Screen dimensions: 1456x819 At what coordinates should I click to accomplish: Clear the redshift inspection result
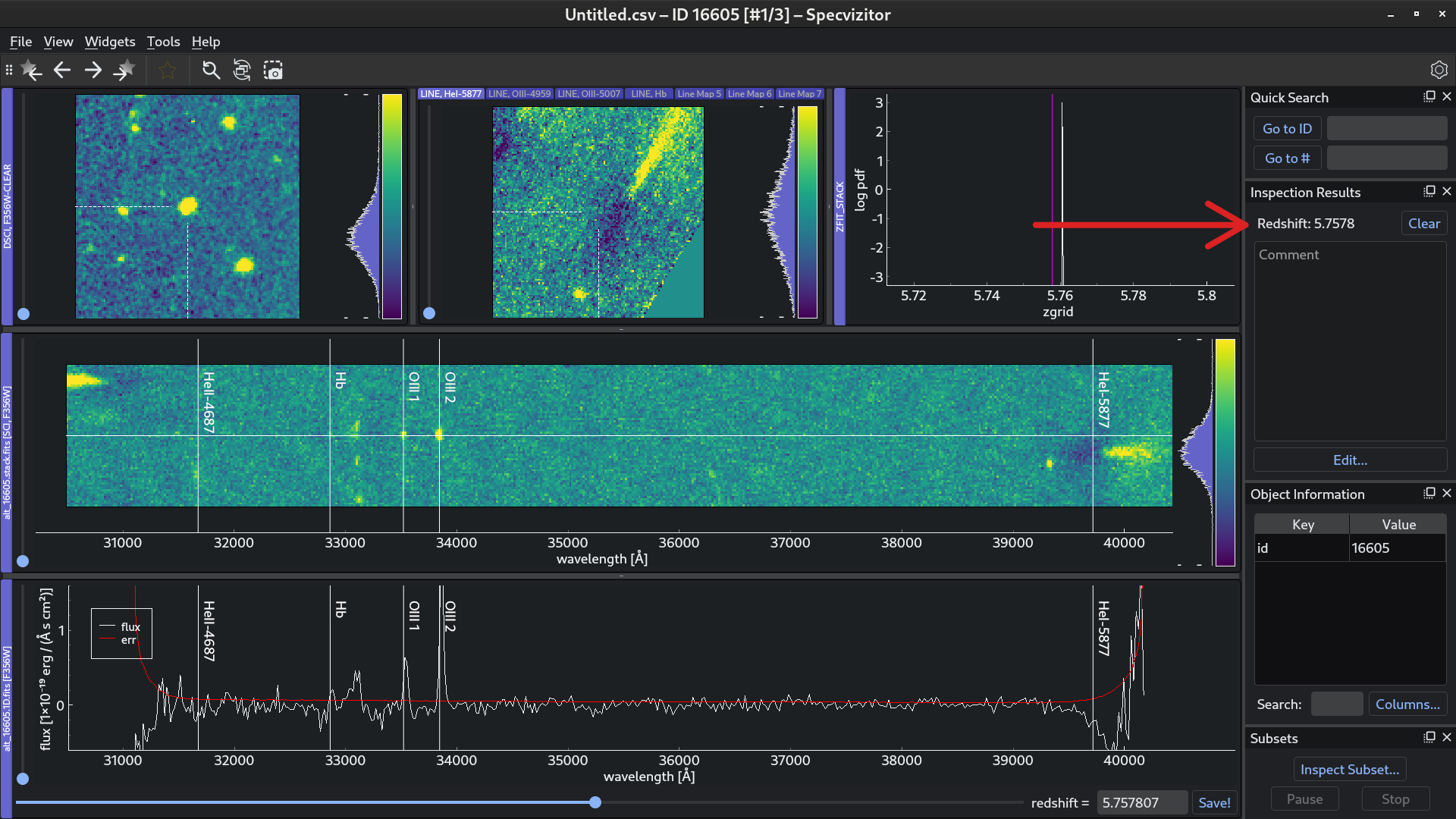1423,224
